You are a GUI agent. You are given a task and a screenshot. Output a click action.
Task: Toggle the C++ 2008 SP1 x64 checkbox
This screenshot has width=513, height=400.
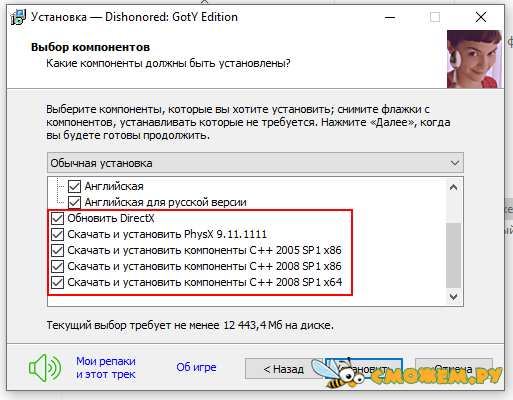(x=58, y=283)
